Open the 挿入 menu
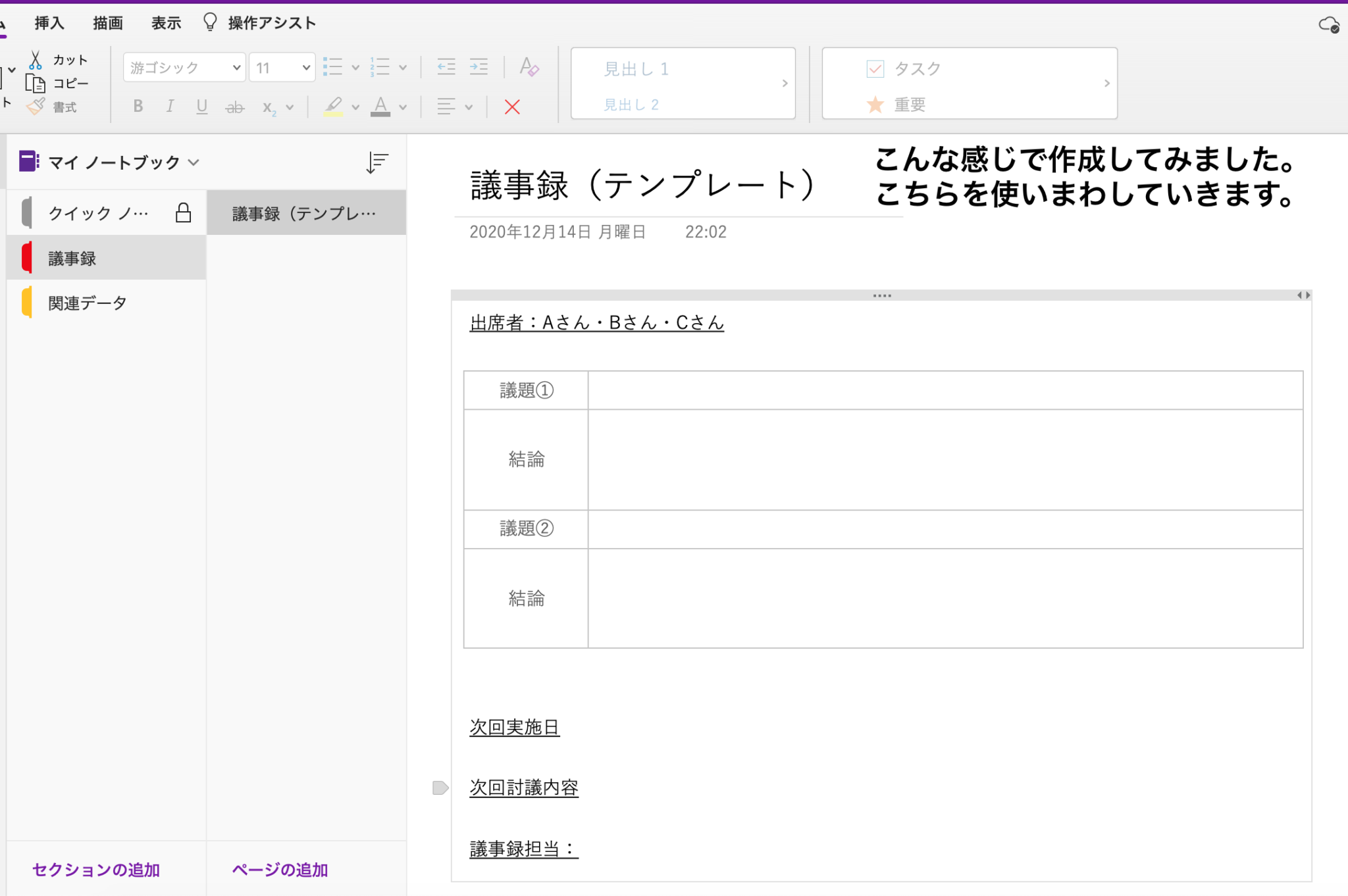The width and height of the screenshot is (1348, 896). (x=49, y=22)
